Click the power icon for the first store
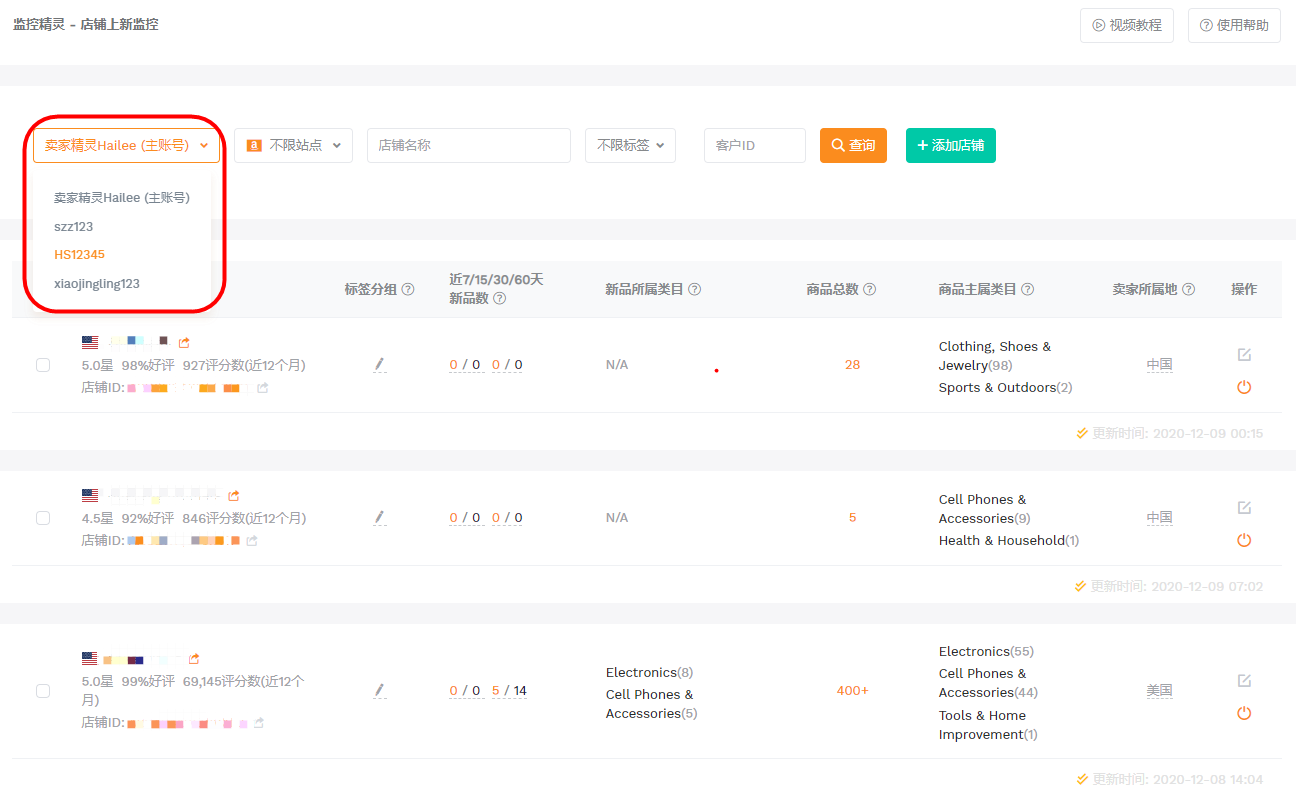Screen dimensions: 1296x791 point(1244,387)
